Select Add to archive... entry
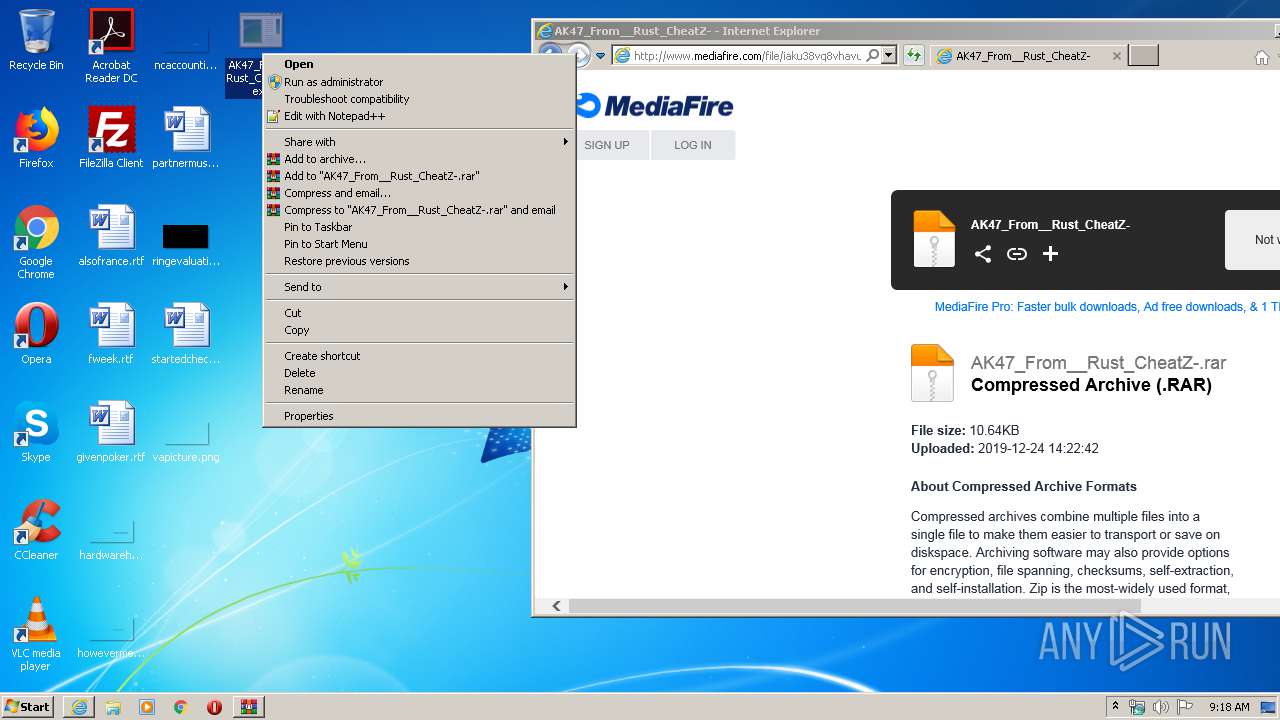Screen dimensions: 1280x720 point(419,159)
